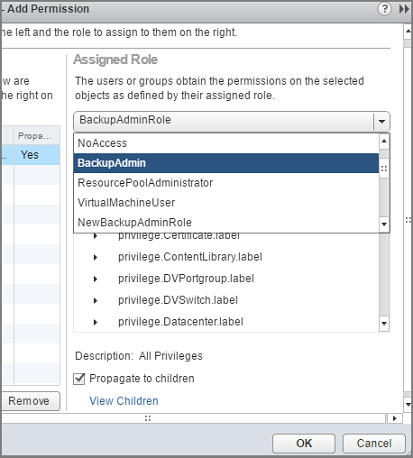The width and height of the screenshot is (413, 458).
Task: Open the help question mark icon
Action: (384, 9)
